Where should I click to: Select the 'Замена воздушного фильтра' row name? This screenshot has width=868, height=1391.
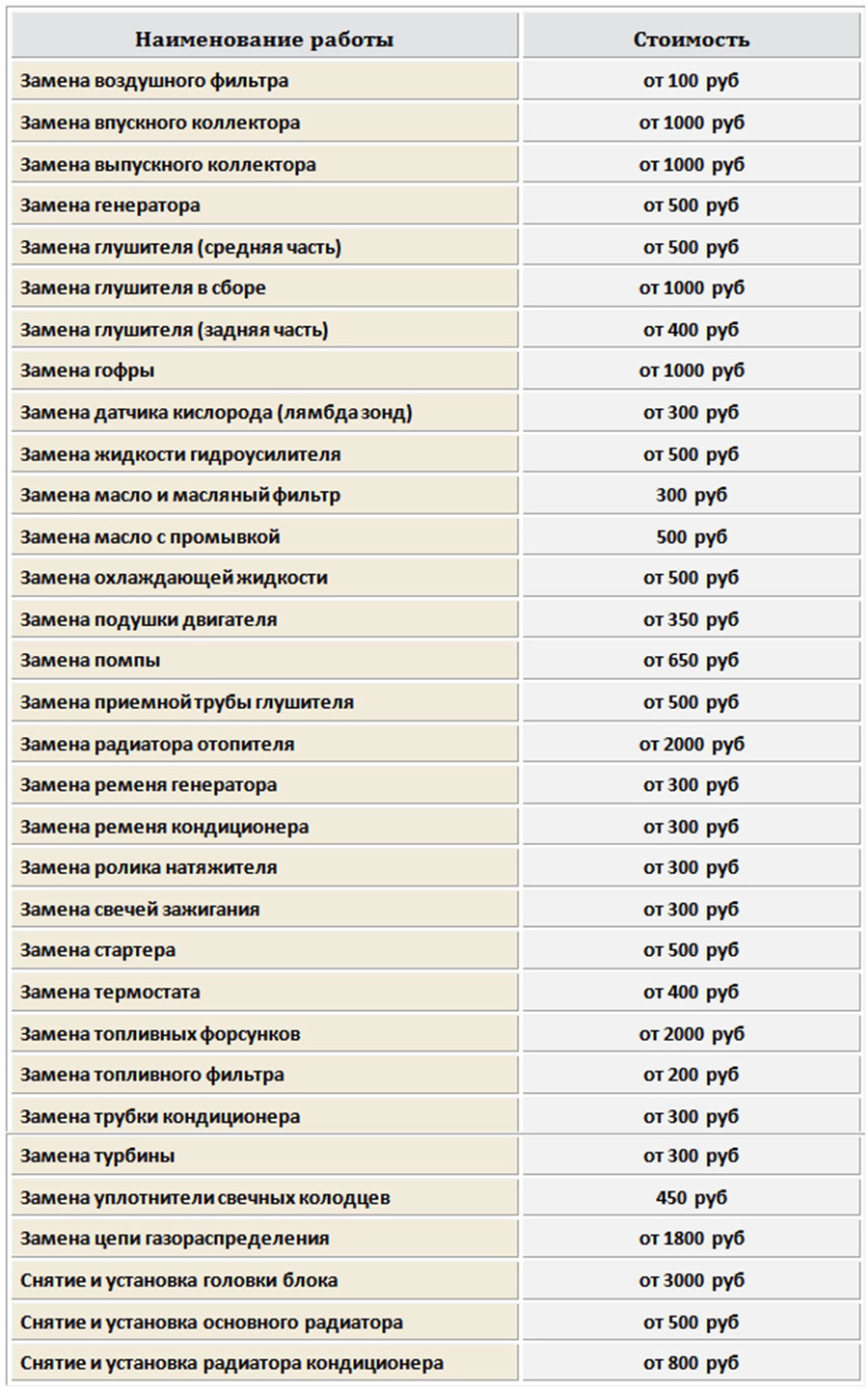pos(154,81)
